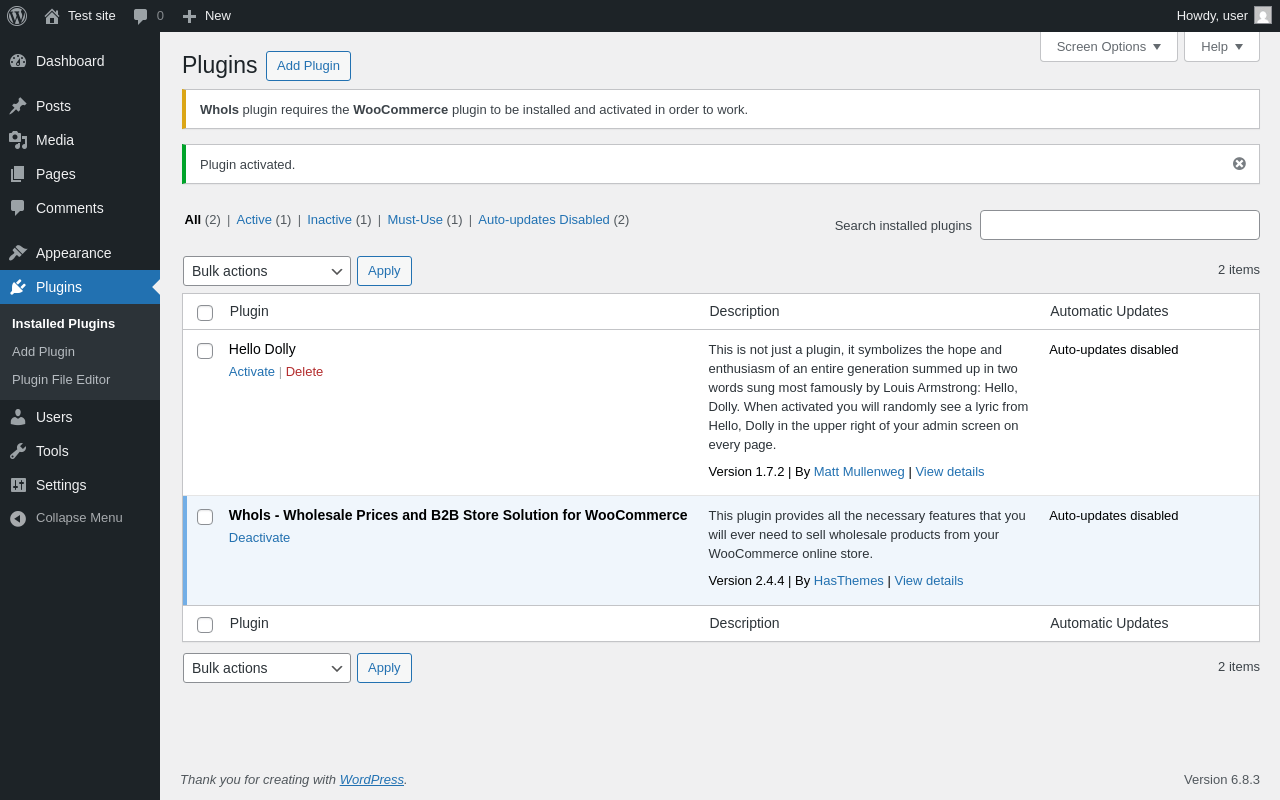Click the Search installed plugins field
Viewport: 1280px width, 800px height.
point(1119,225)
